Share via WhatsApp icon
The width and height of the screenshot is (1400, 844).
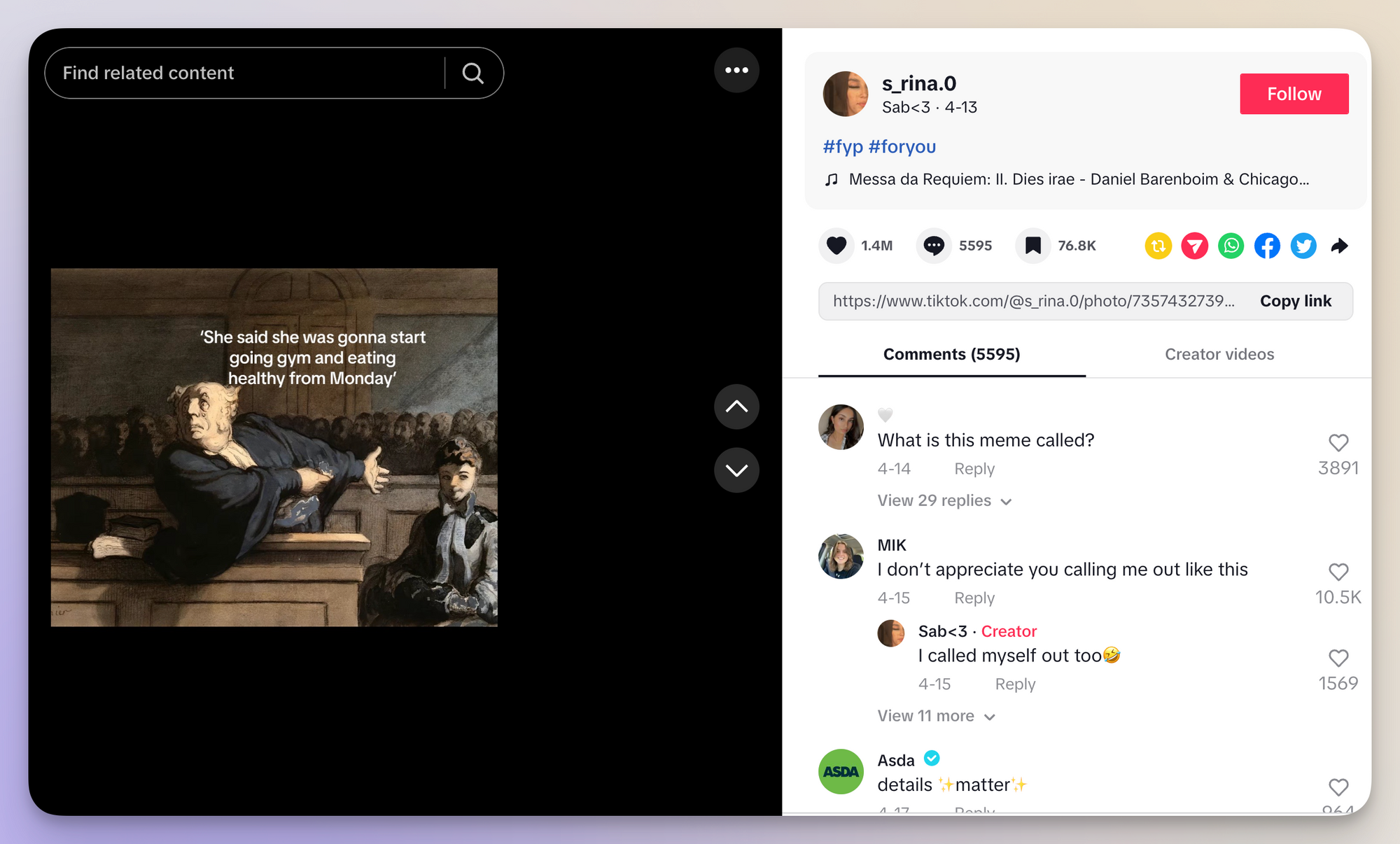click(1231, 244)
